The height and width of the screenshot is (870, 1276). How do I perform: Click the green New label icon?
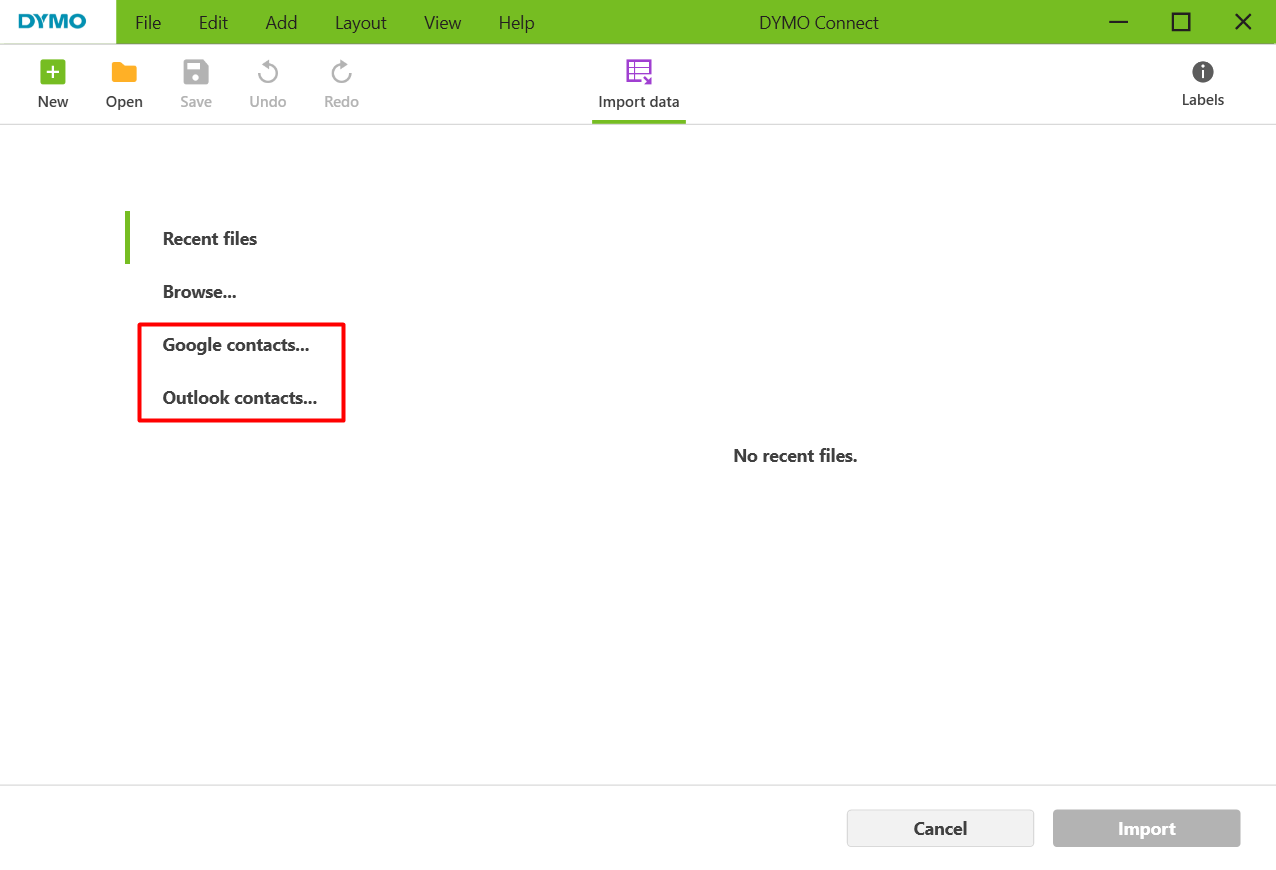pos(53,73)
